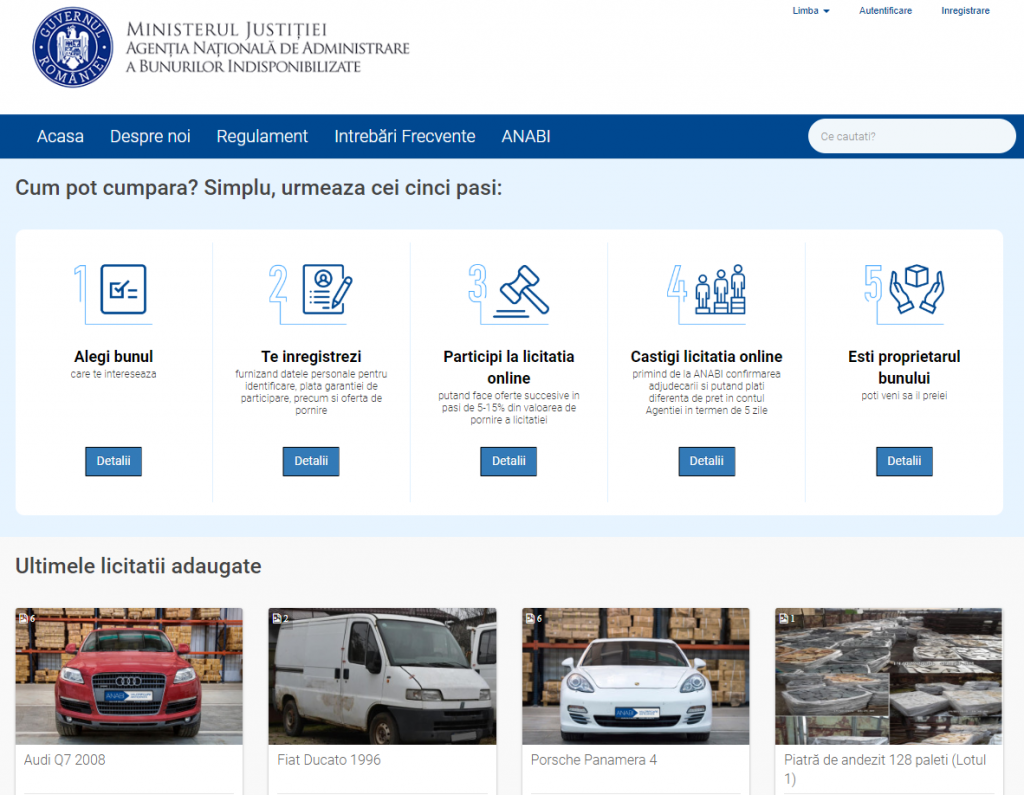This screenshot has height=795, width=1024.
Task: Click Detalii under Participi la licitatia online
Action: [x=509, y=461]
